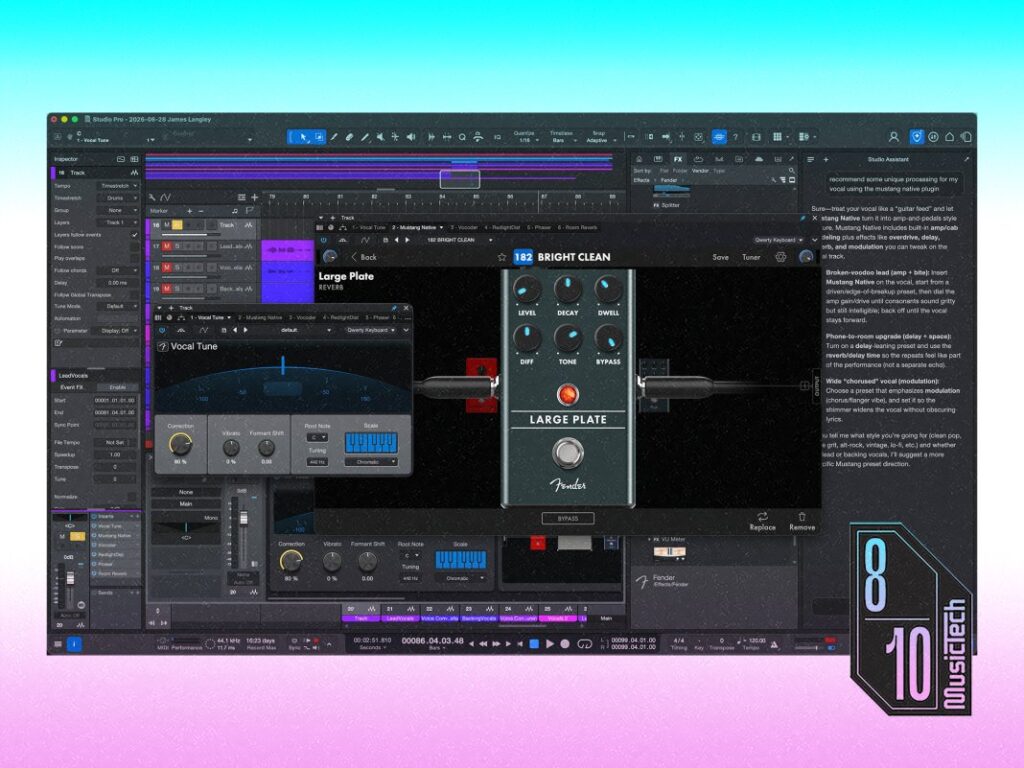Click Remove trash icon under the pedal
1024x768 pixels.
(x=802, y=522)
